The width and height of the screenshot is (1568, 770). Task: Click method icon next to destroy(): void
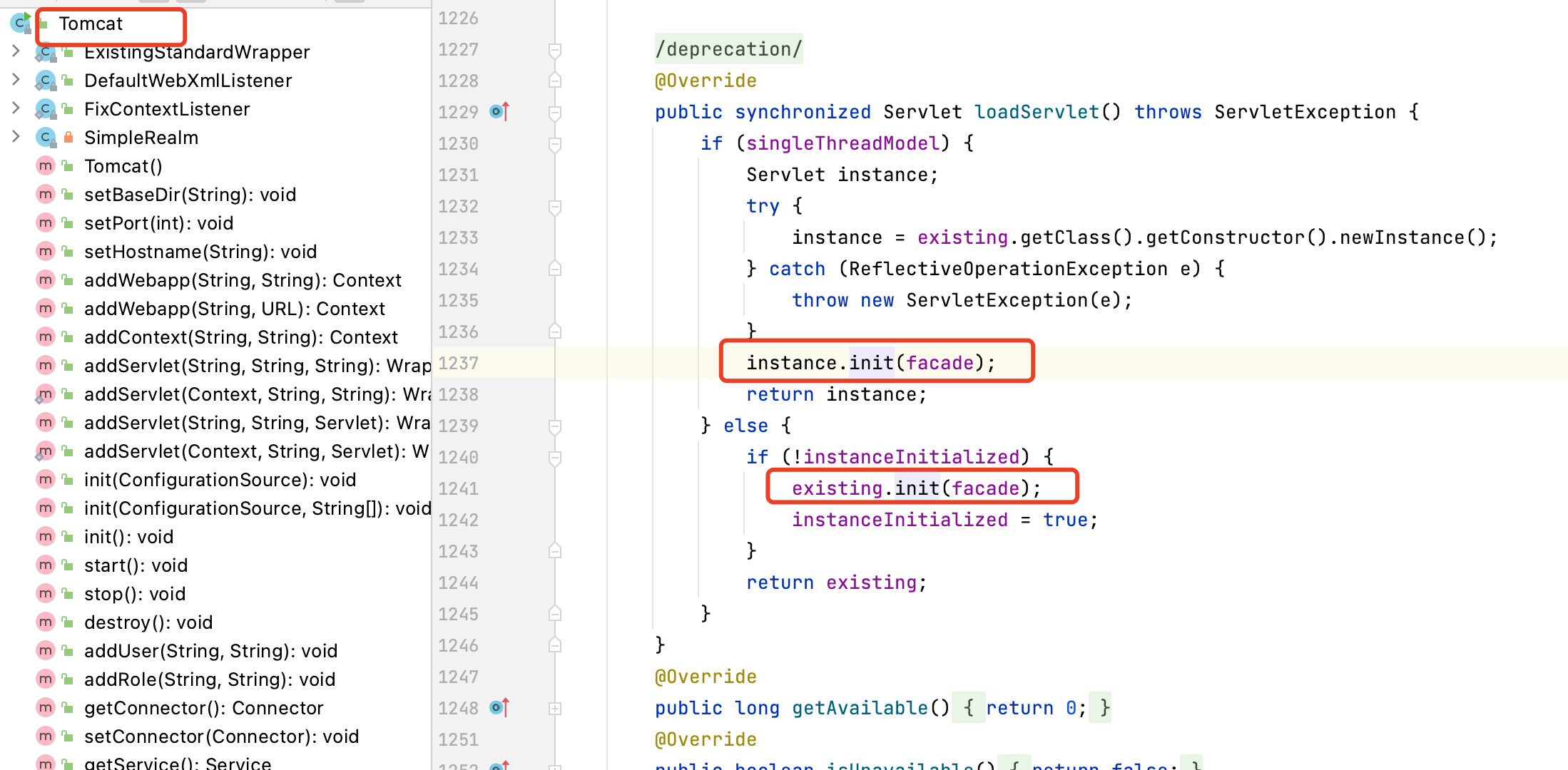tap(46, 622)
